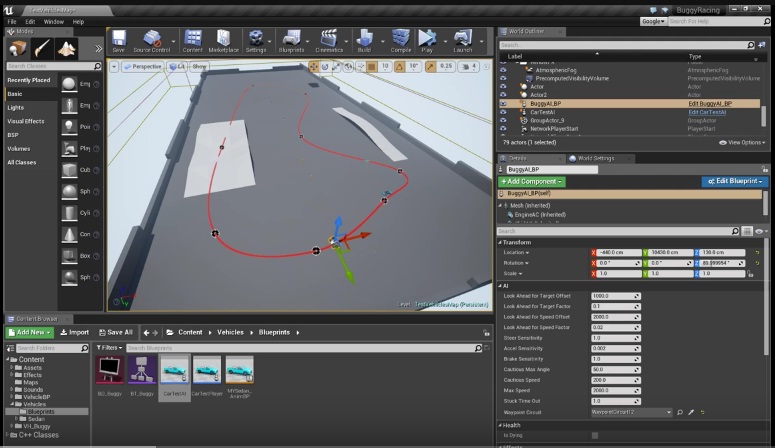The height and width of the screenshot is (448, 775).
Task: Click the Launch toolbar icon
Action: 463,39
